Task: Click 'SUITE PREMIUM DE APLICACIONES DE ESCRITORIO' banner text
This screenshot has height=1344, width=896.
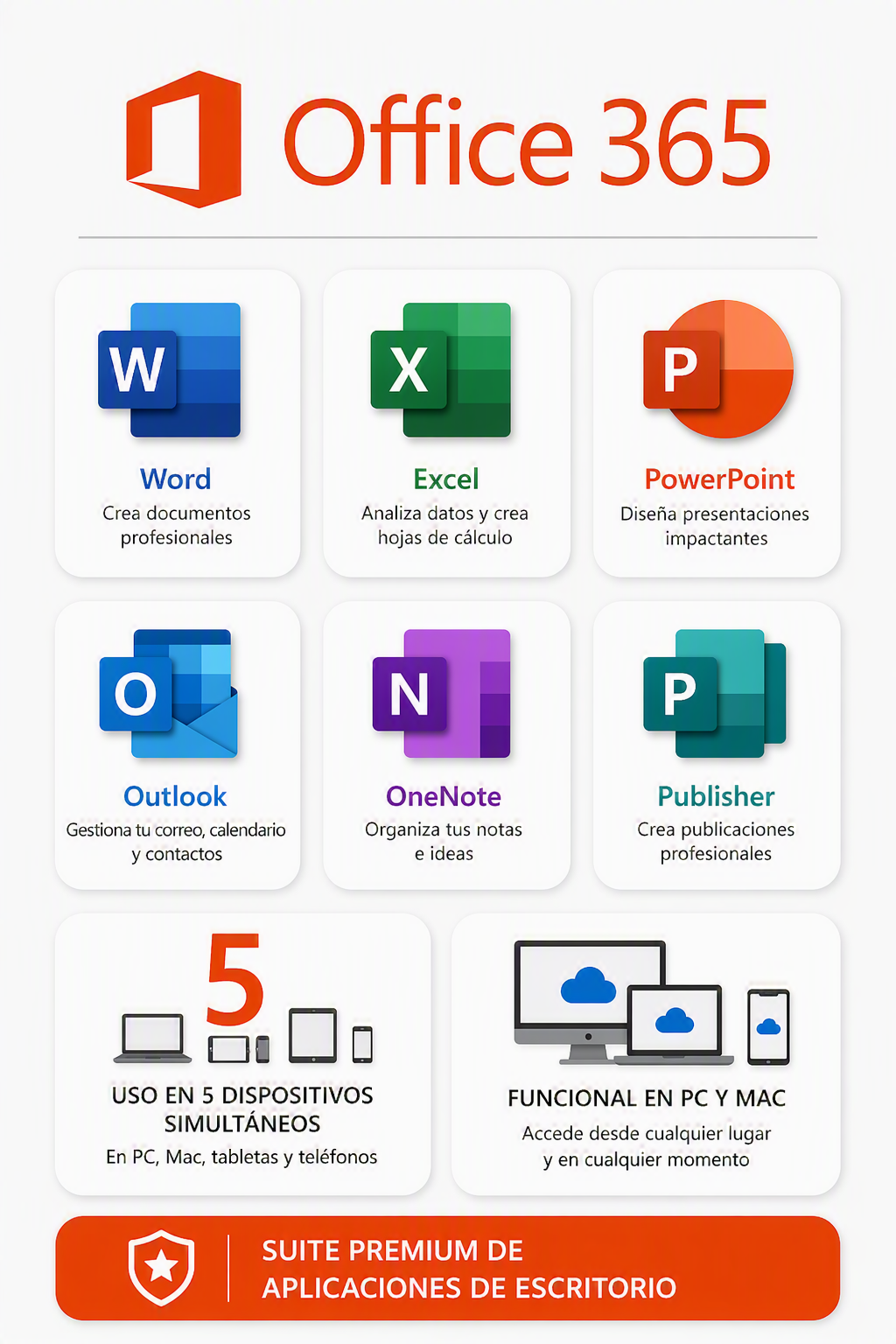Action: pyautogui.click(x=469, y=1269)
